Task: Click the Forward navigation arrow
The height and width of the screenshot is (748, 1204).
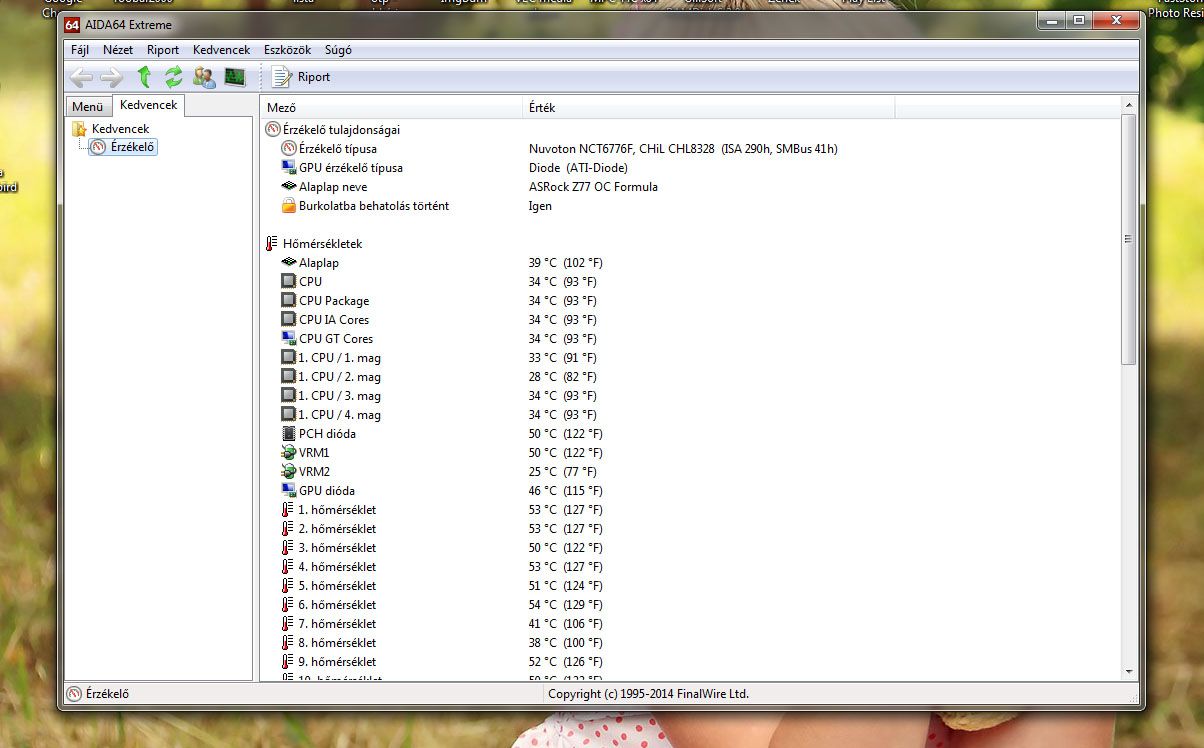Action: (x=112, y=77)
